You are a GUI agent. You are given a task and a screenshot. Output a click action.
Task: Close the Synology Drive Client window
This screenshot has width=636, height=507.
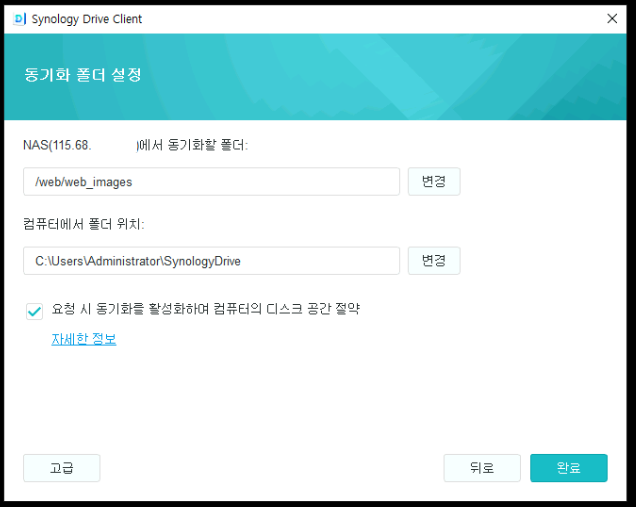(612, 19)
